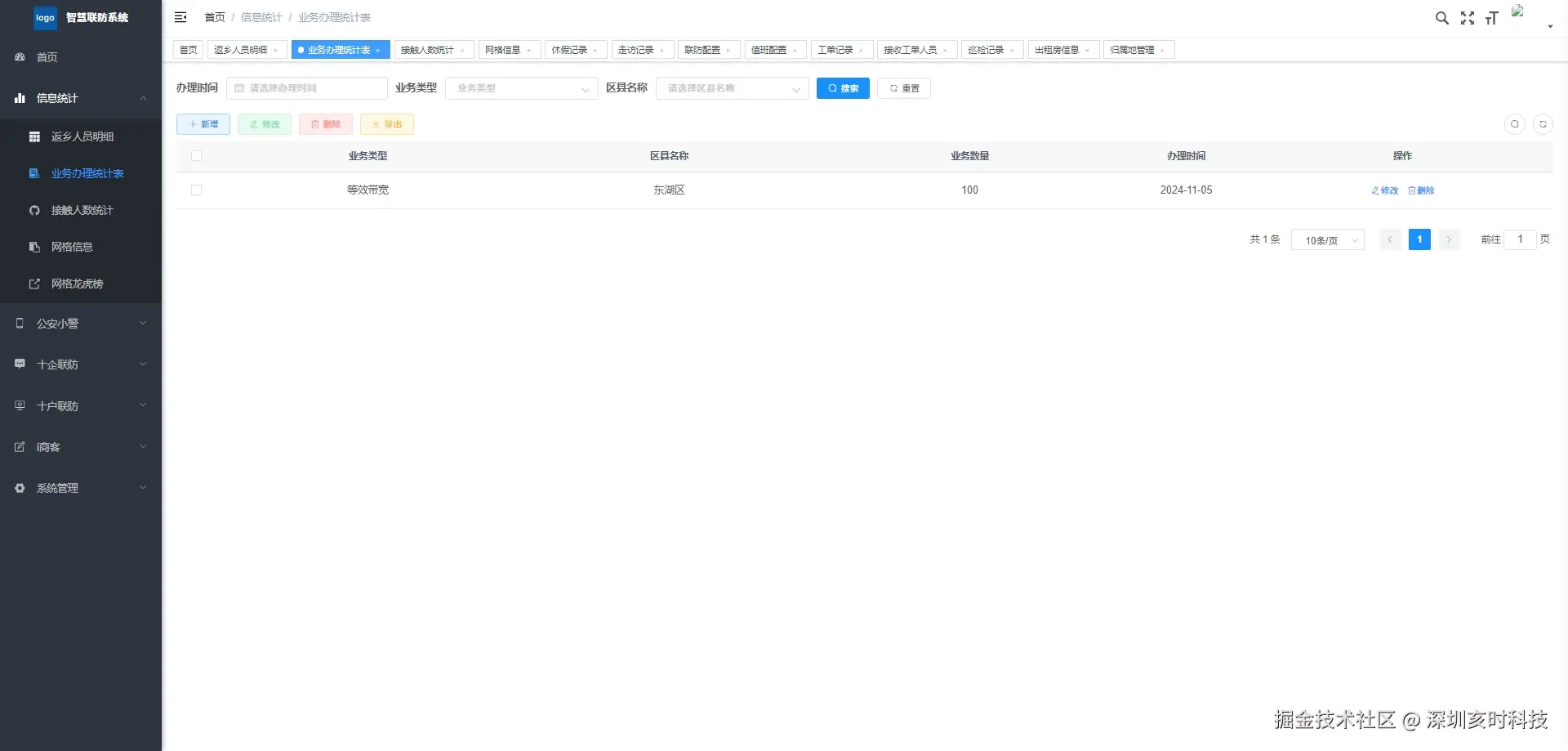Screen dimensions: 1568x751
Task: Click the 业务数量 column header
Action: (969, 156)
